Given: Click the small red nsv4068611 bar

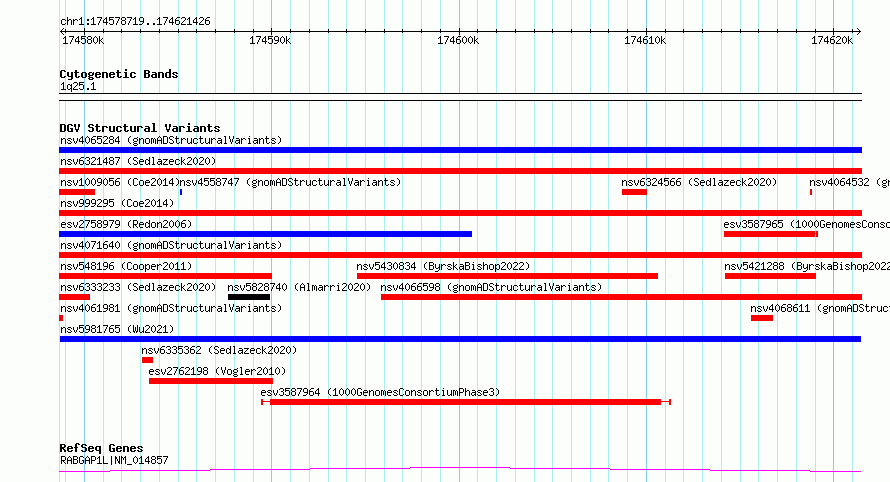Looking at the screenshot, I should tap(762, 318).
